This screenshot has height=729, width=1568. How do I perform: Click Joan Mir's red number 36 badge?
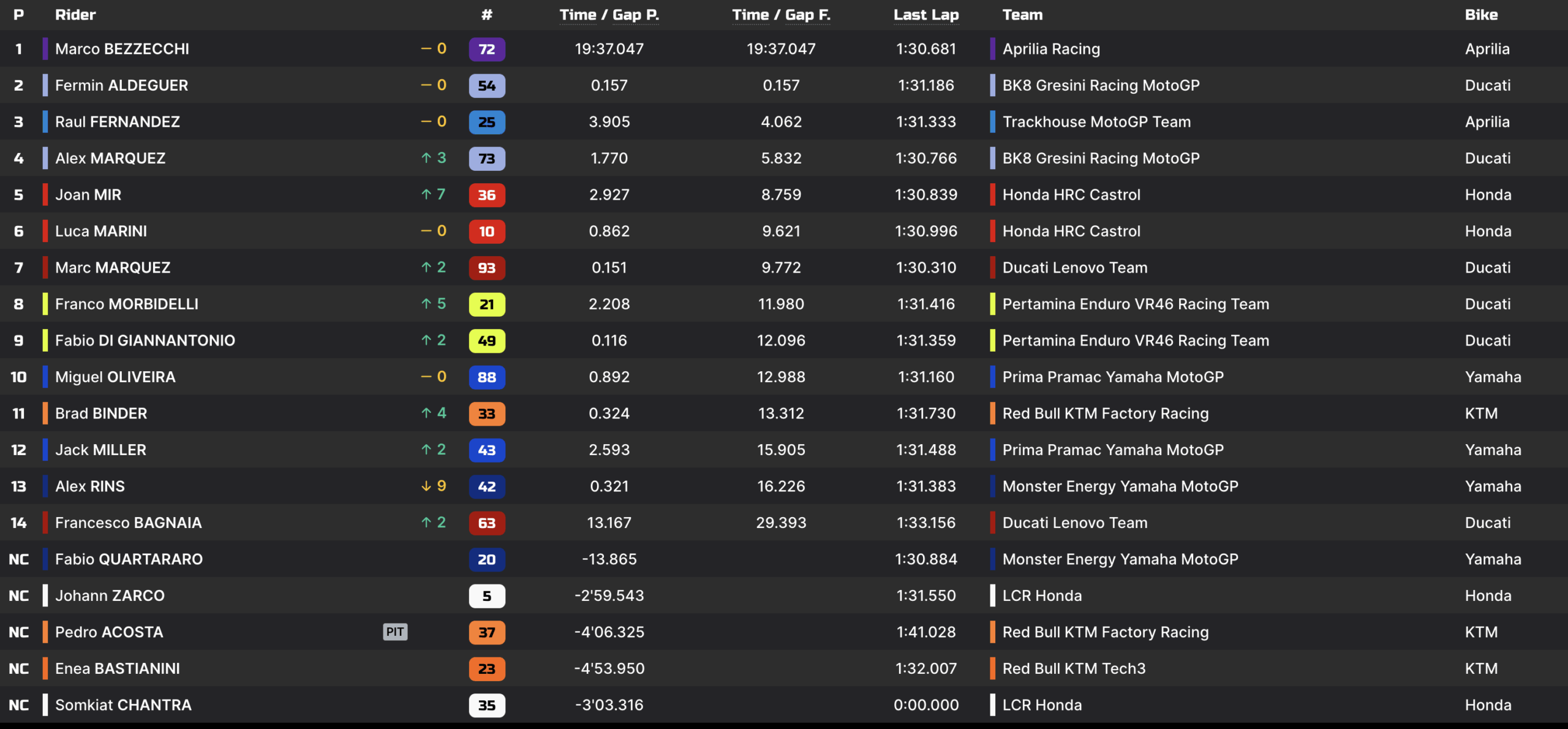pos(487,195)
